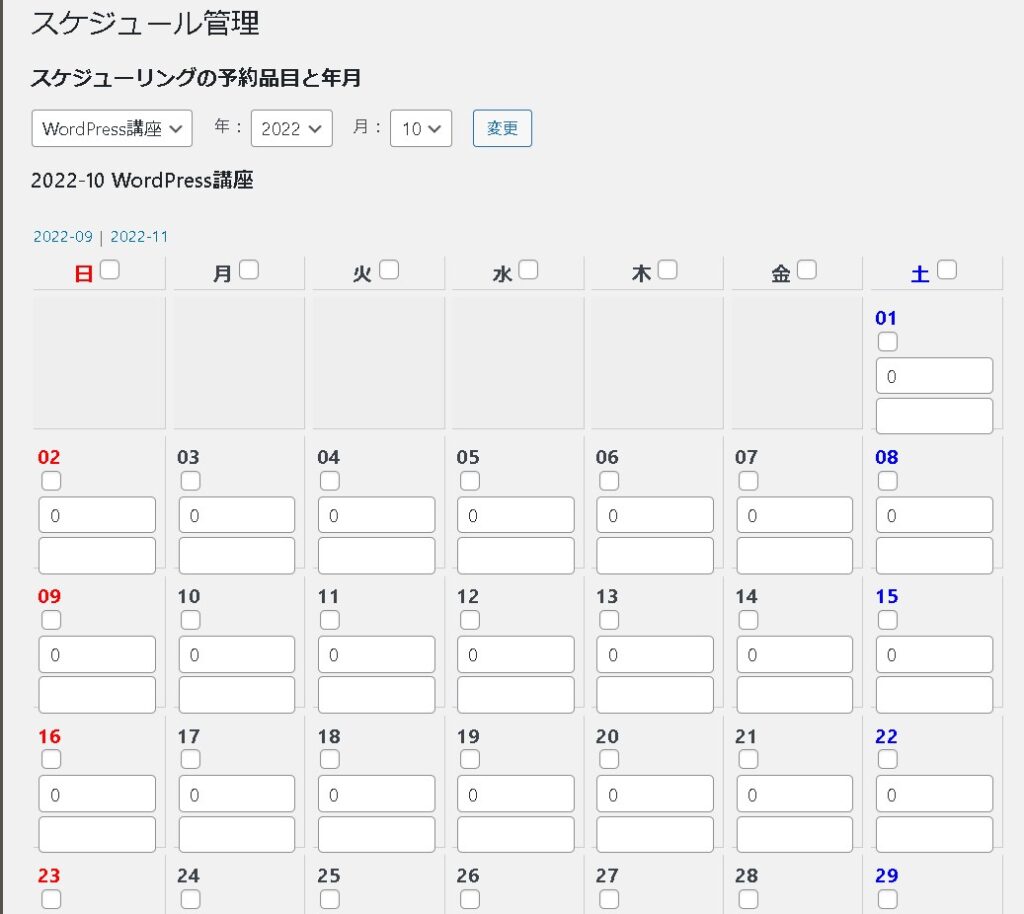Open the WordPress講座 item dropdown
The image size is (1024, 914).
[112, 128]
